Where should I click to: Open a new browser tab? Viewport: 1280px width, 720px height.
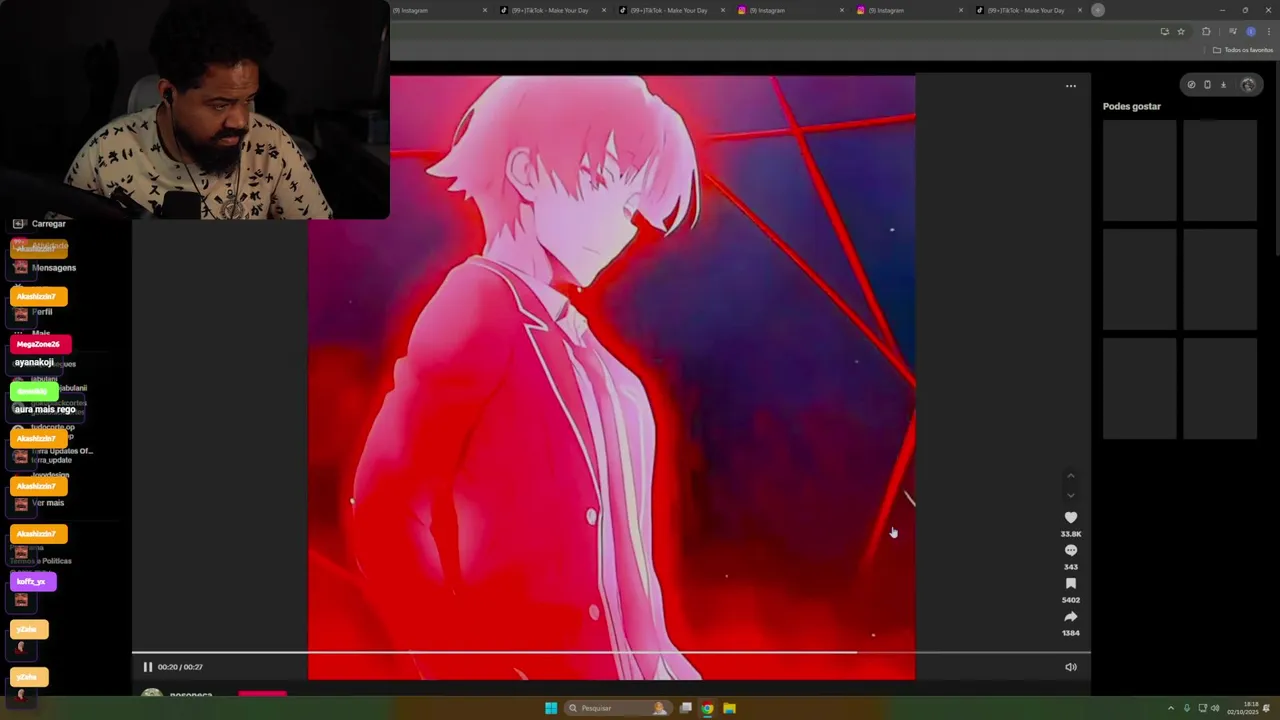click(x=1098, y=10)
